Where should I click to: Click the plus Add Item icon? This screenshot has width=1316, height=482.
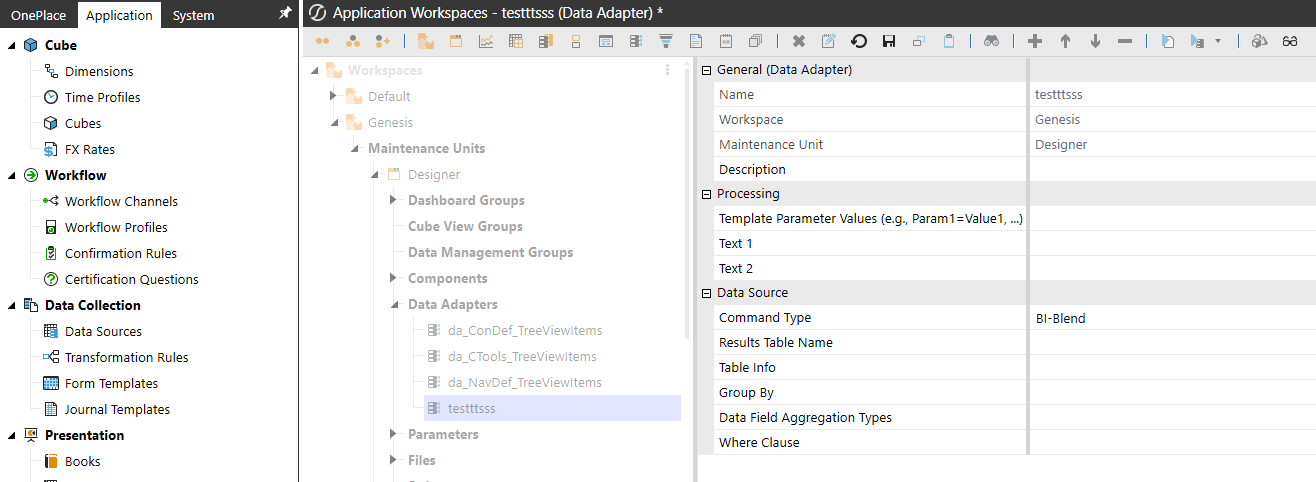pyautogui.click(x=1035, y=41)
